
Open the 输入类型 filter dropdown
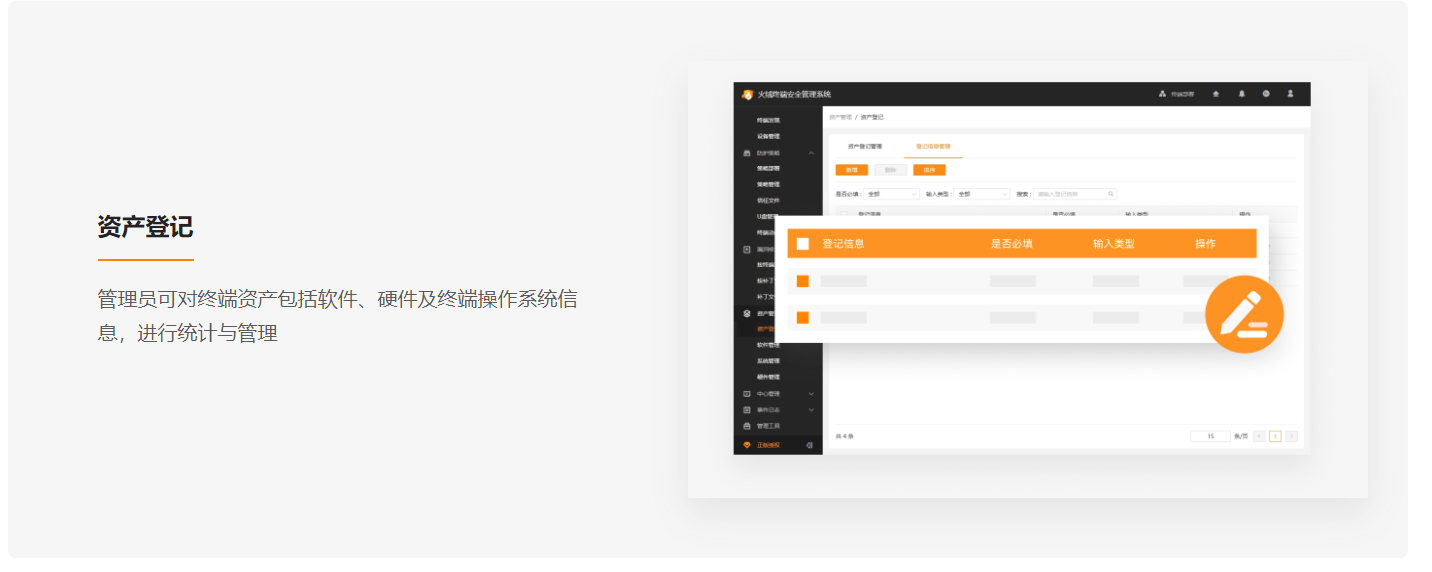coord(982,194)
